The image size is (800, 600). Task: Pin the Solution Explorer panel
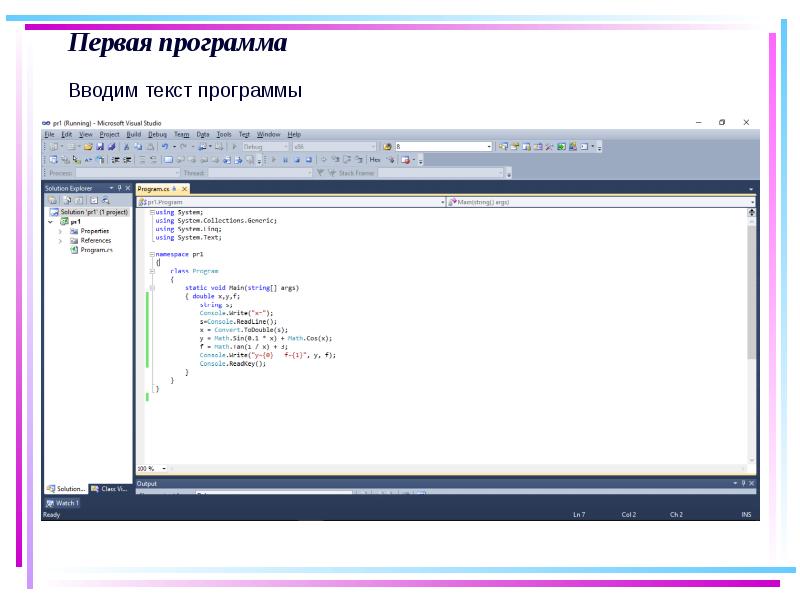click(x=119, y=188)
